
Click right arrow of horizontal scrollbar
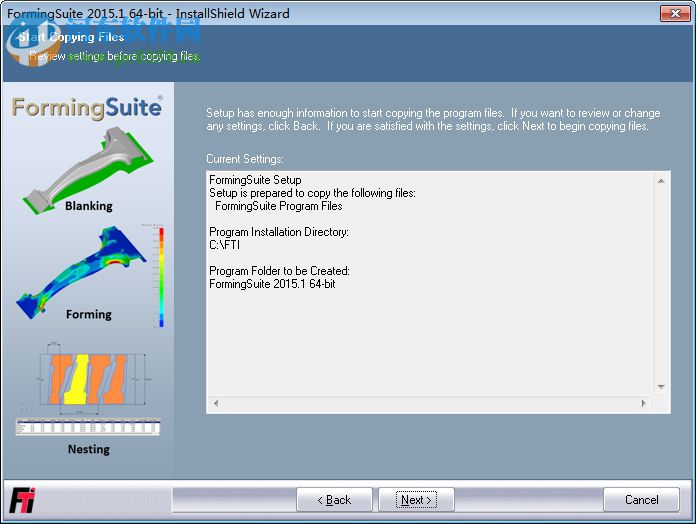tap(644, 403)
